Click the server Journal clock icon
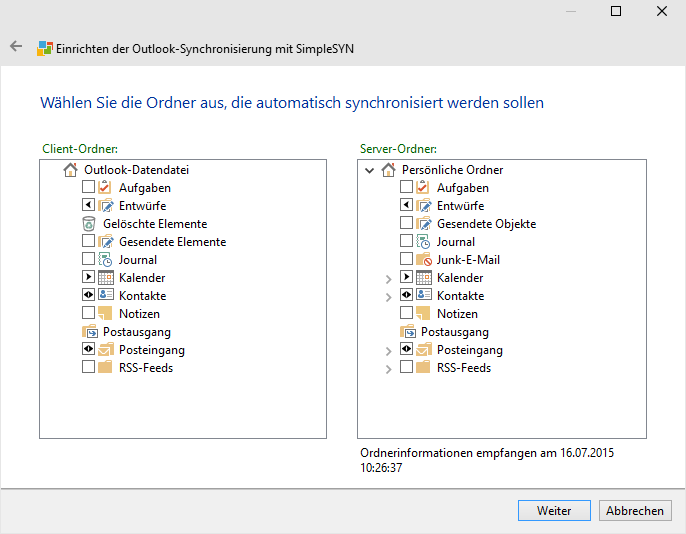Image resolution: width=686 pixels, height=534 pixels. pos(424,241)
